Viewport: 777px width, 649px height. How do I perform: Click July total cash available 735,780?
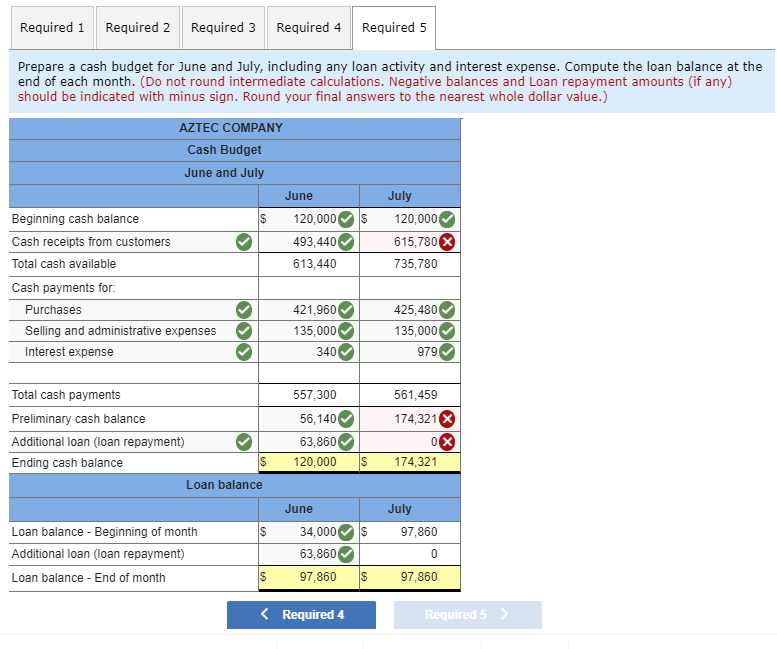(416, 264)
